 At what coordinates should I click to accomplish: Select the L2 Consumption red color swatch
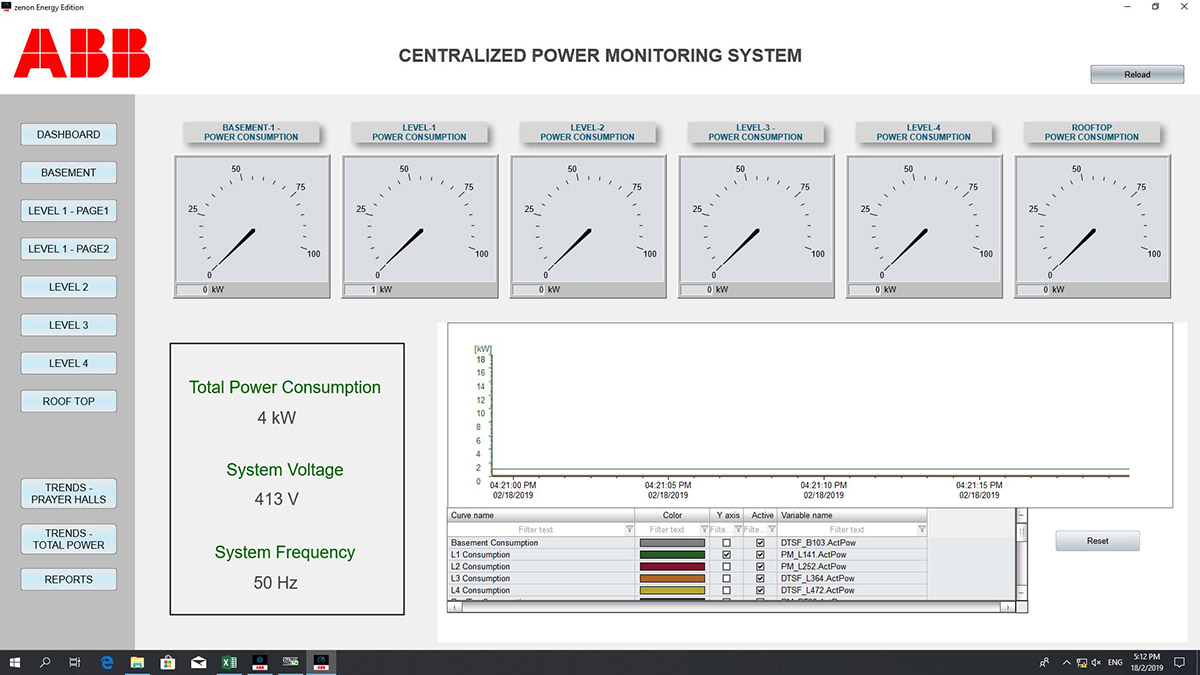coord(672,567)
